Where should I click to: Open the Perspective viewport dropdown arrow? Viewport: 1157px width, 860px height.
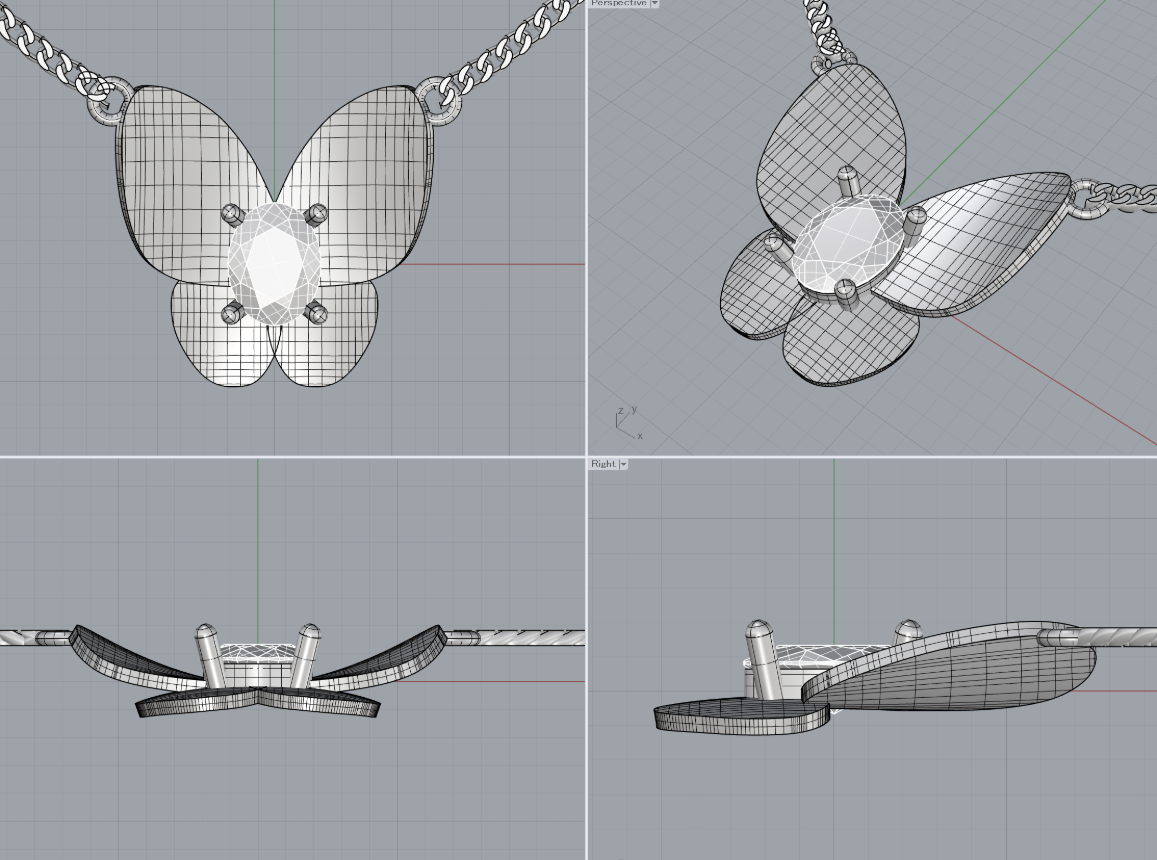[655, 3]
